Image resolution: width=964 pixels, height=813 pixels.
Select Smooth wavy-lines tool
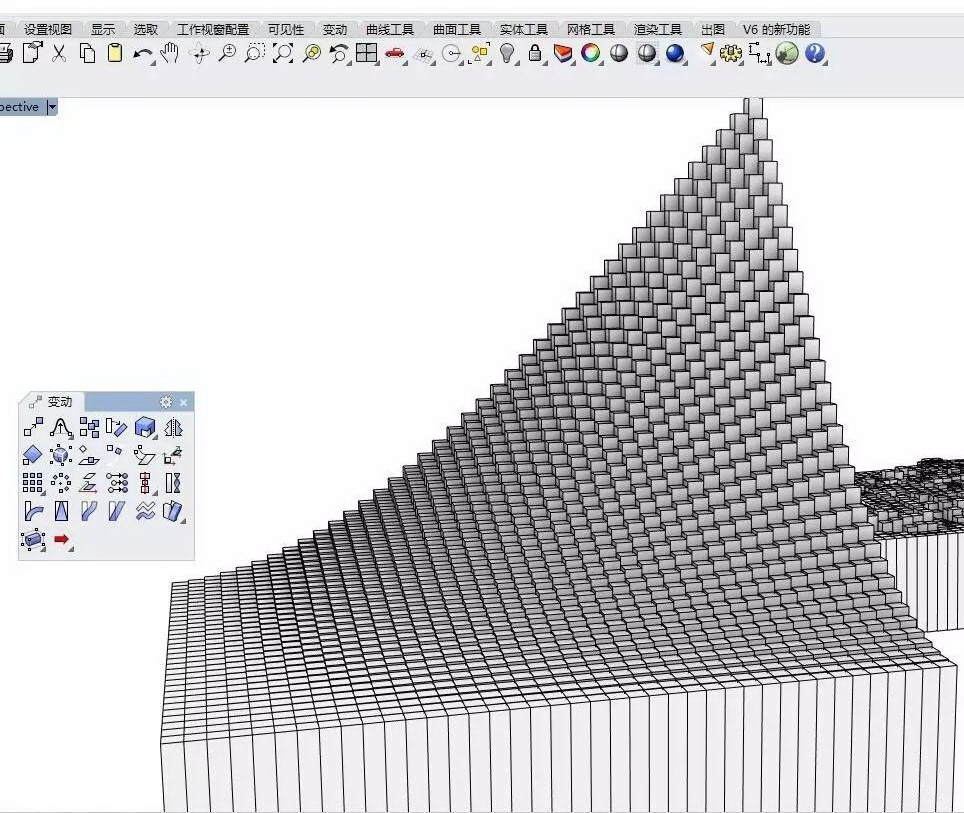[145, 511]
